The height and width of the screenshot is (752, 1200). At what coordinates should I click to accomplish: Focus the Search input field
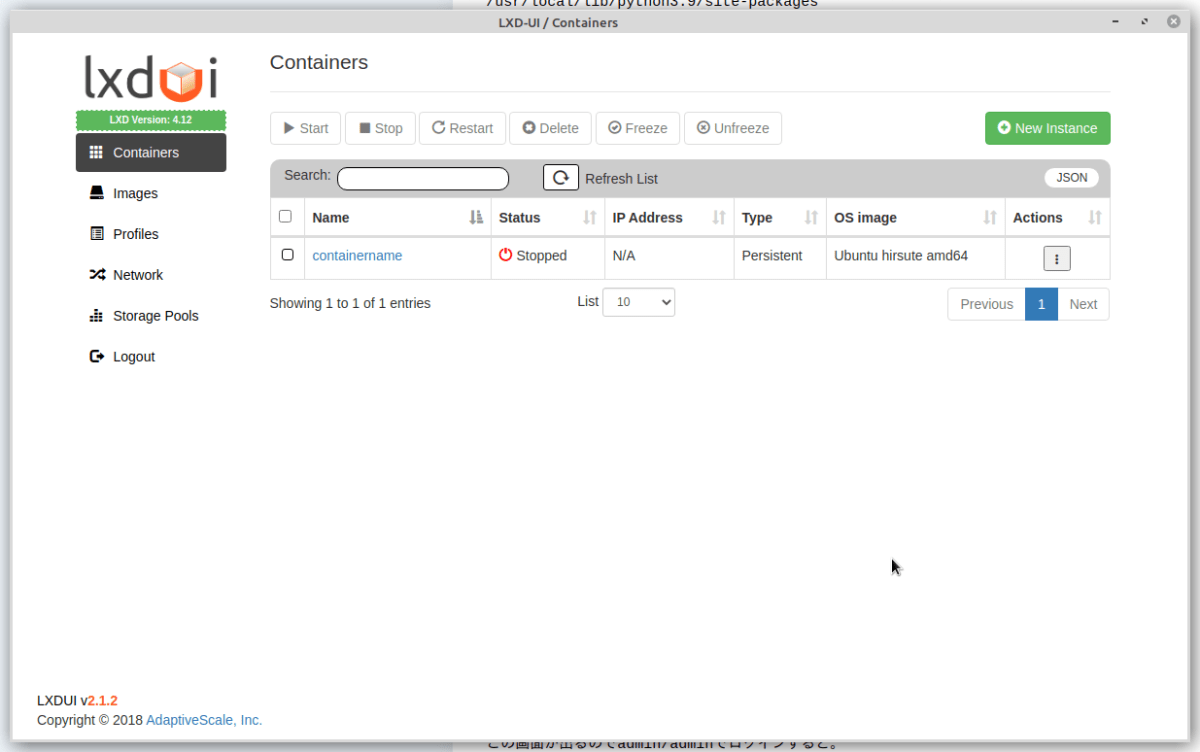[x=423, y=179]
